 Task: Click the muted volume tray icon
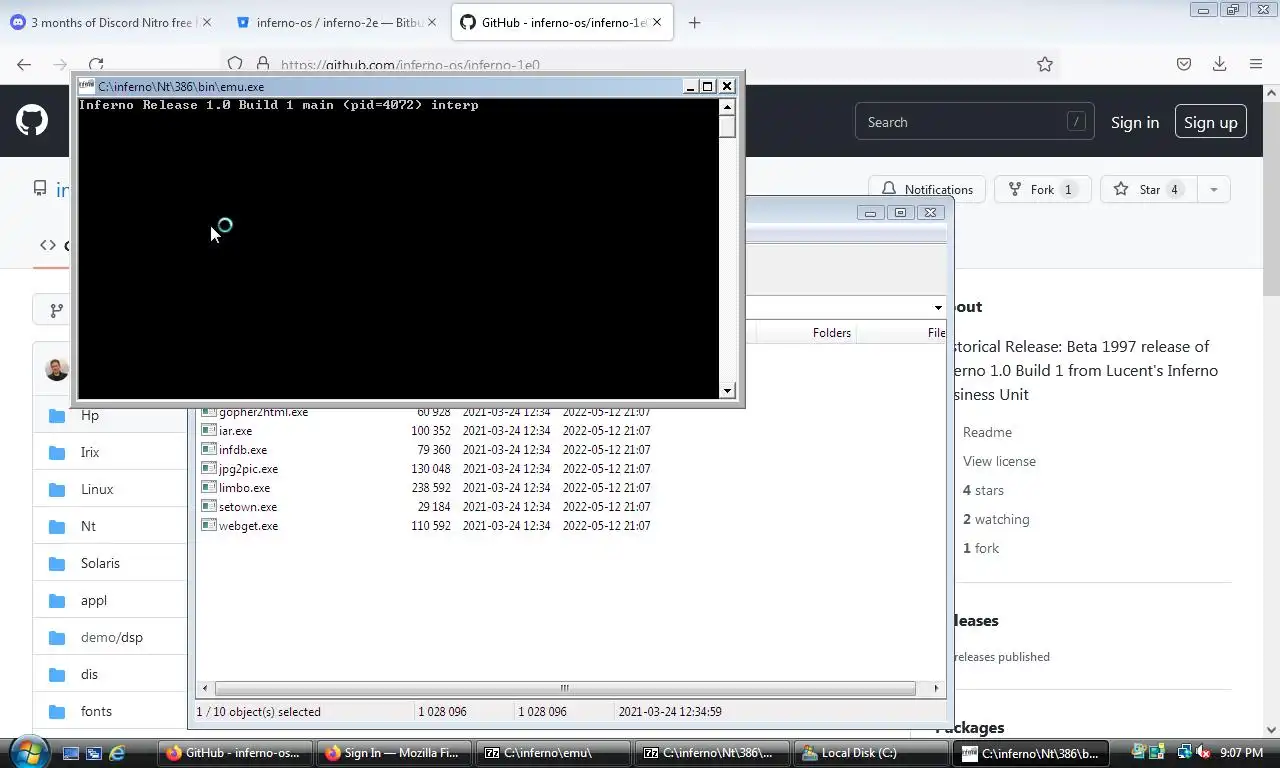1202,752
